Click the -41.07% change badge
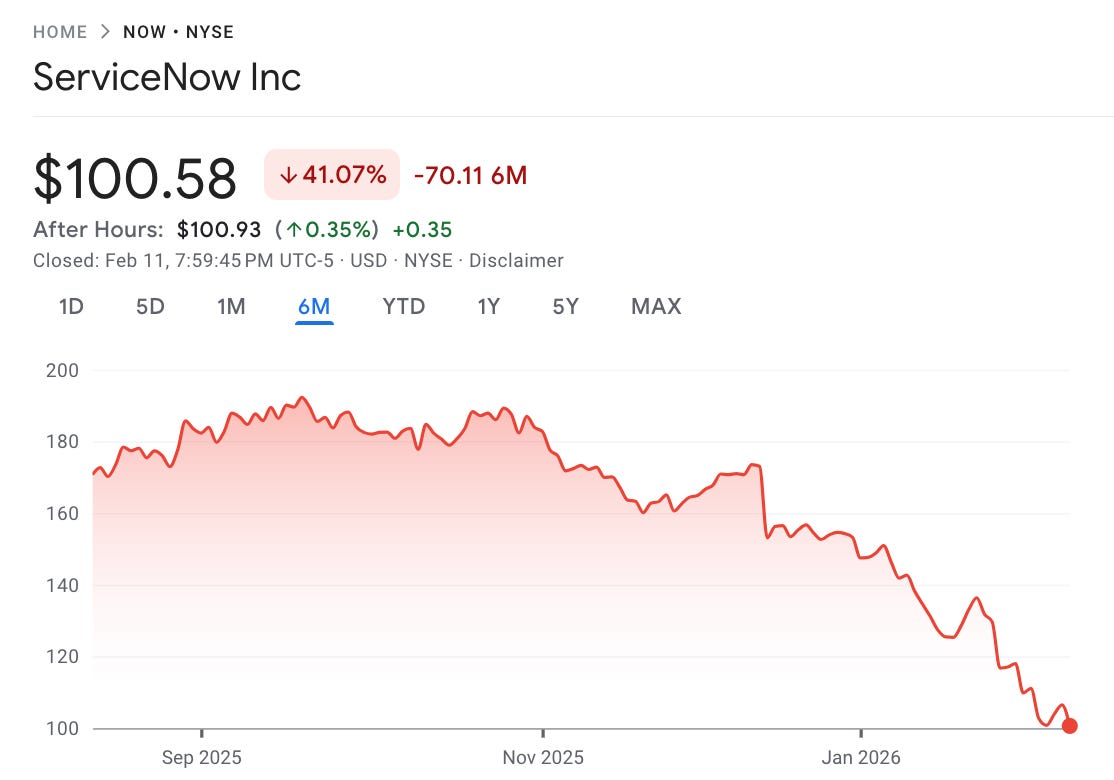 pyautogui.click(x=331, y=174)
